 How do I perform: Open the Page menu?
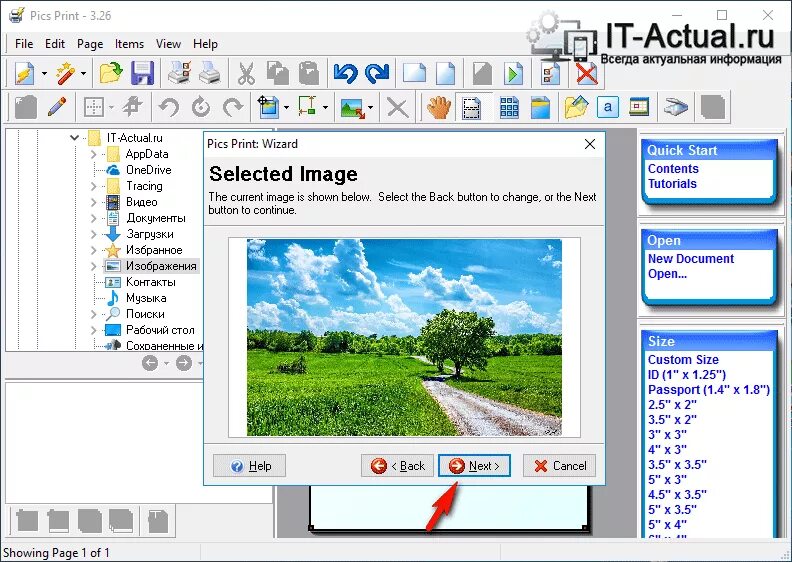[90, 44]
